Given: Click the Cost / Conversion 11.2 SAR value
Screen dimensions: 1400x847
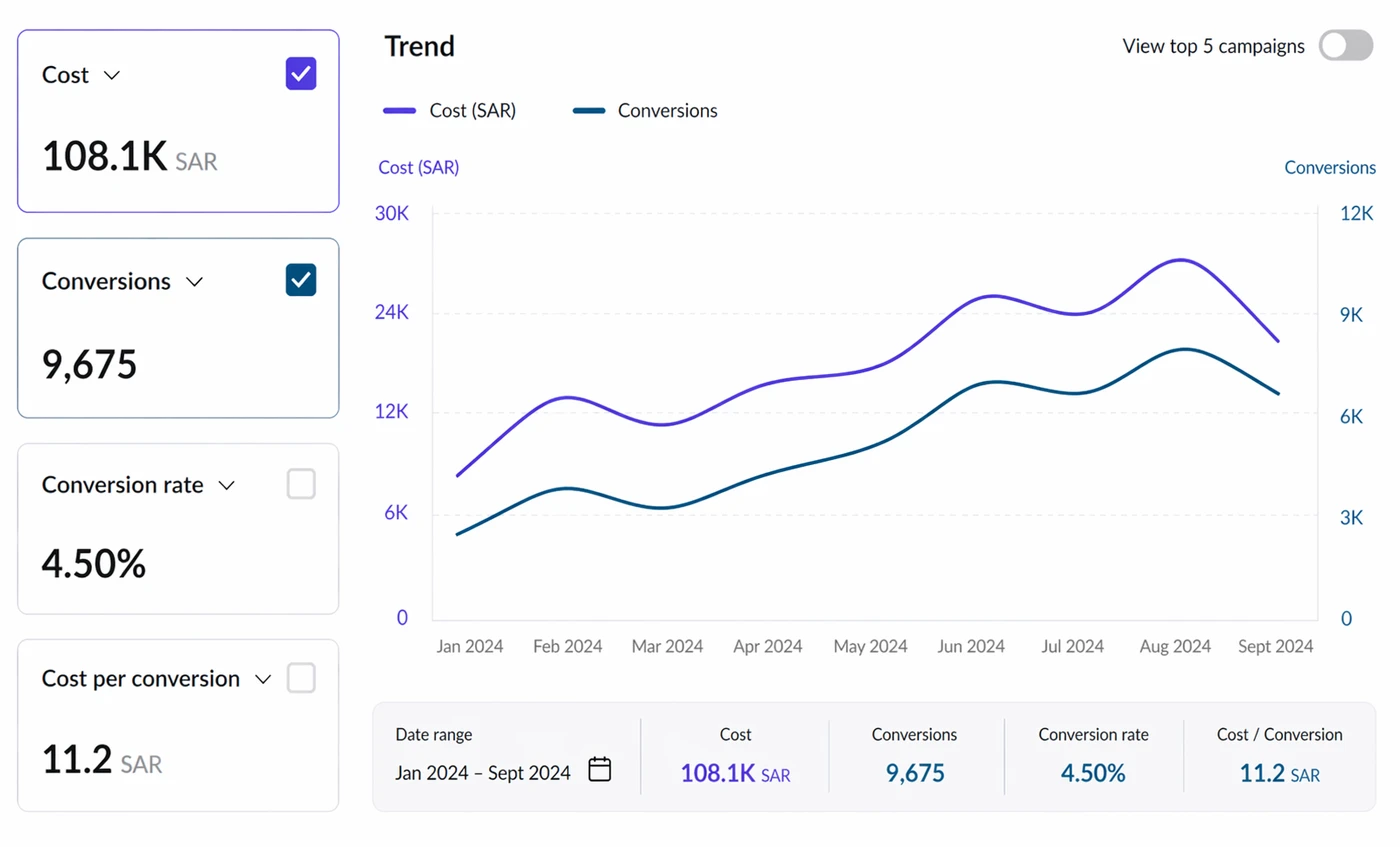Looking at the screenshot, I should pyautogui.click(x=1280, y=773).
